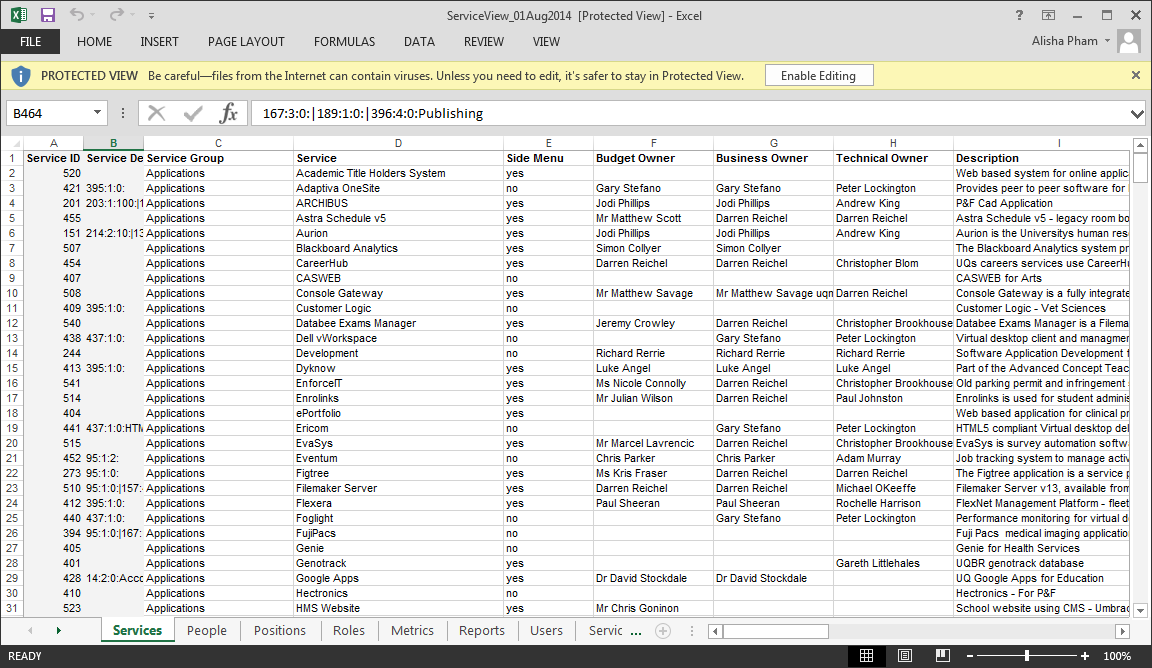Click the Insert Function fx icon

pos(228,113)
